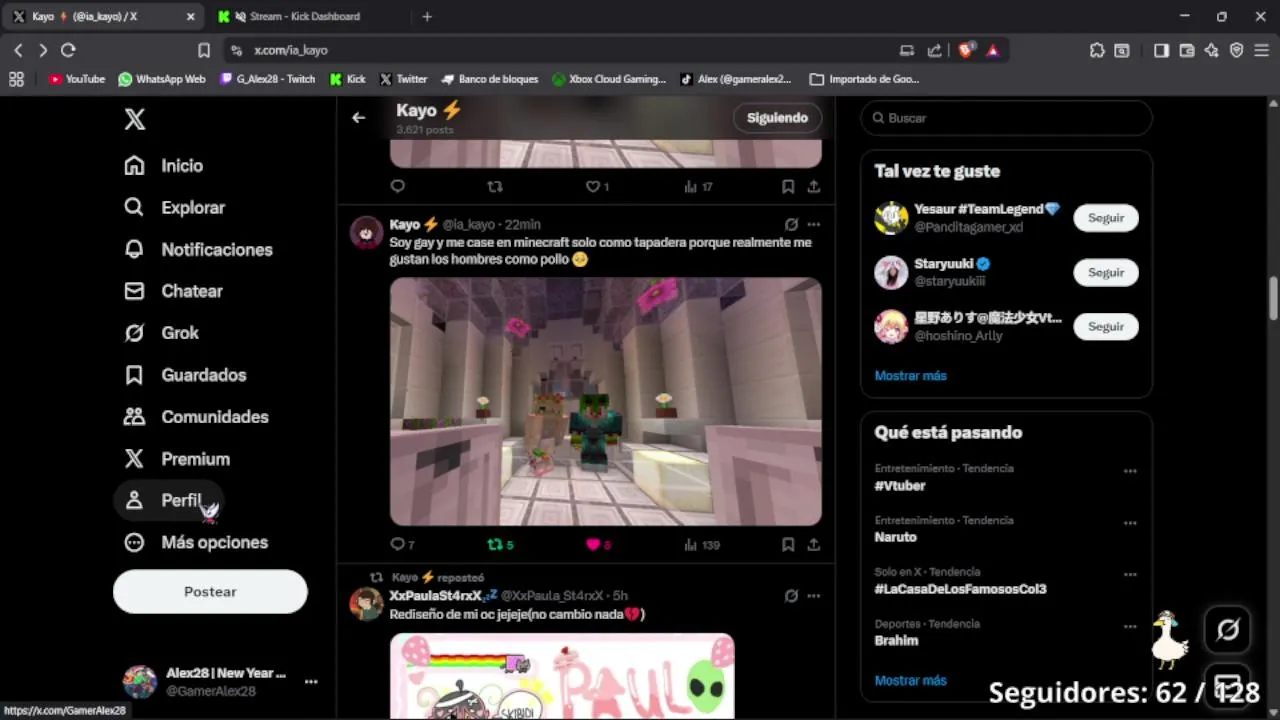The height and width of the screenshot is (720, 1280).
Task: Click the Siguiendo button
Action: [777, 118]
